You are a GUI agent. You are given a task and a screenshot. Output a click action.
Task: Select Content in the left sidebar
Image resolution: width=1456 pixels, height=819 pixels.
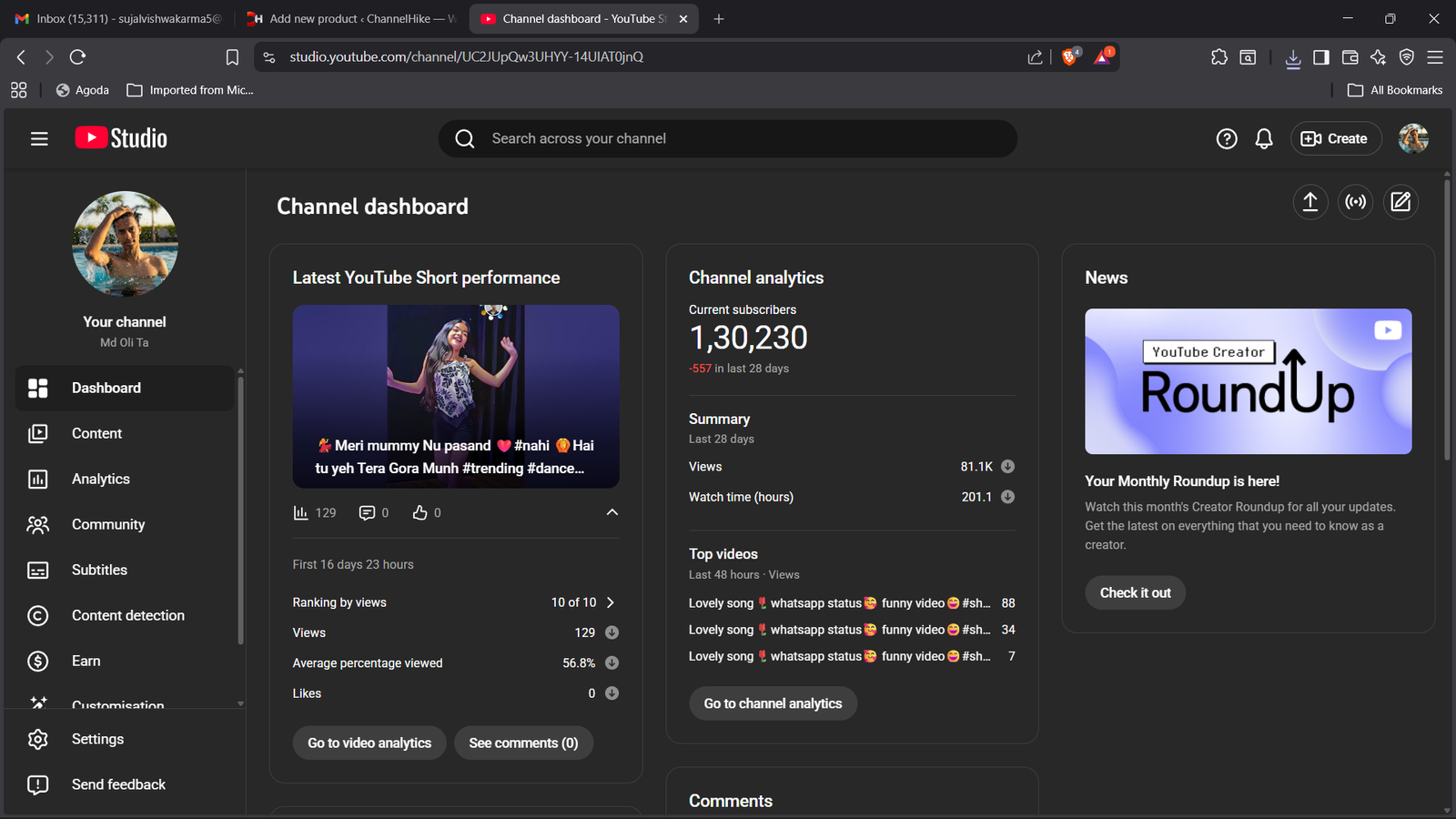point(96,433)
